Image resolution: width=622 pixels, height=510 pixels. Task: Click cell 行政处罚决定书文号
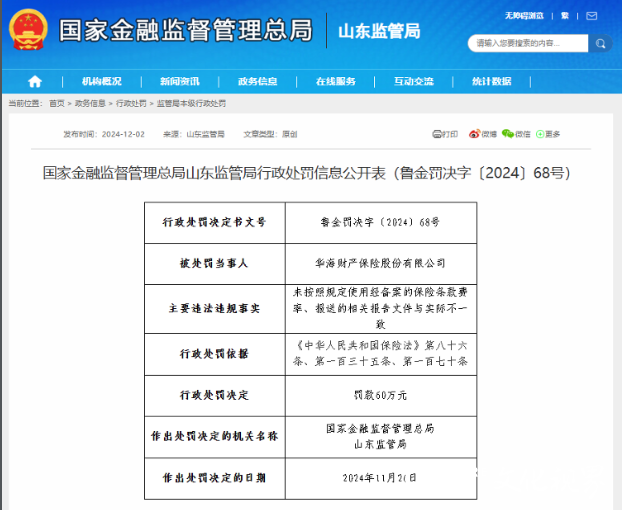pos(215,222)
